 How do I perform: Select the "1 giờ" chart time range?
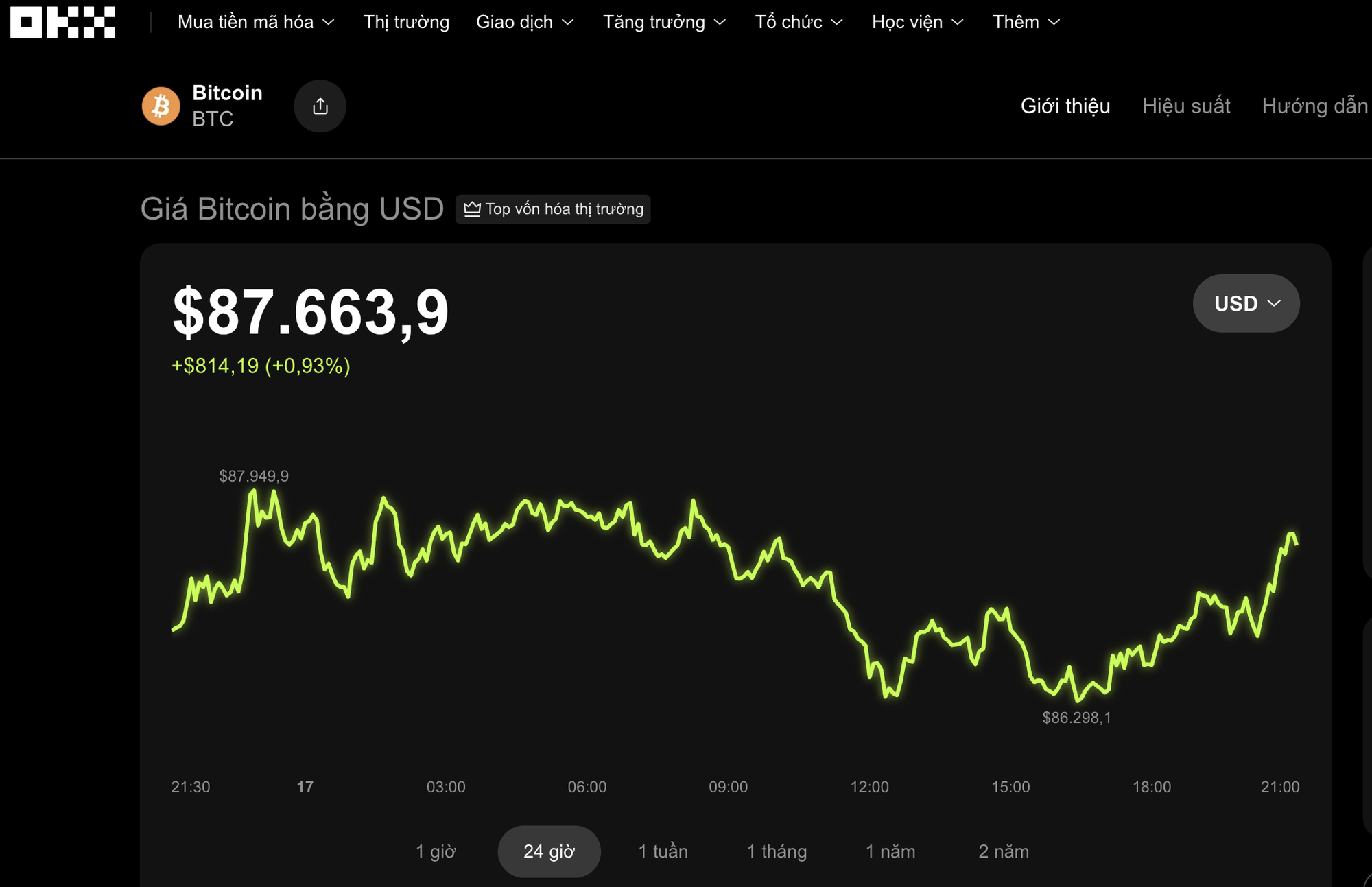(437, 851)
